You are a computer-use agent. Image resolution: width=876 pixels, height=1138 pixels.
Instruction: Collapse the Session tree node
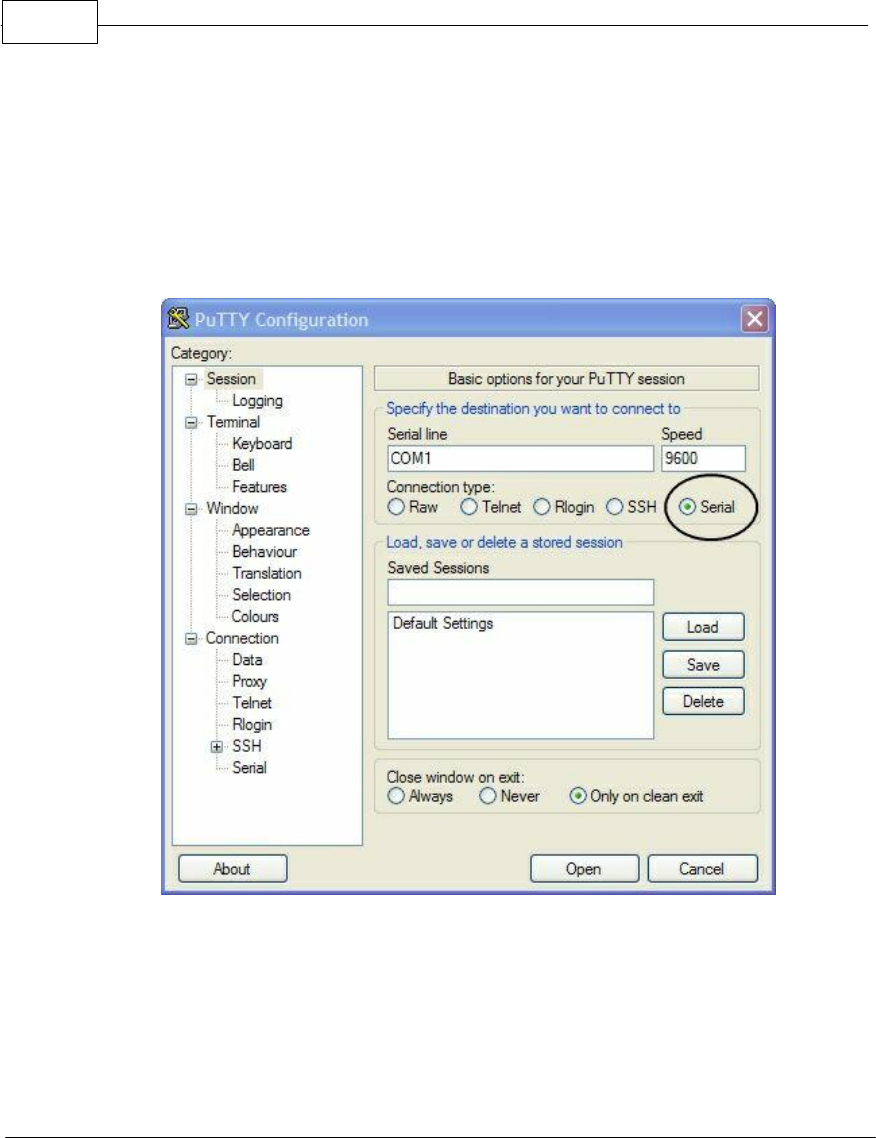[x=191, y=380]
